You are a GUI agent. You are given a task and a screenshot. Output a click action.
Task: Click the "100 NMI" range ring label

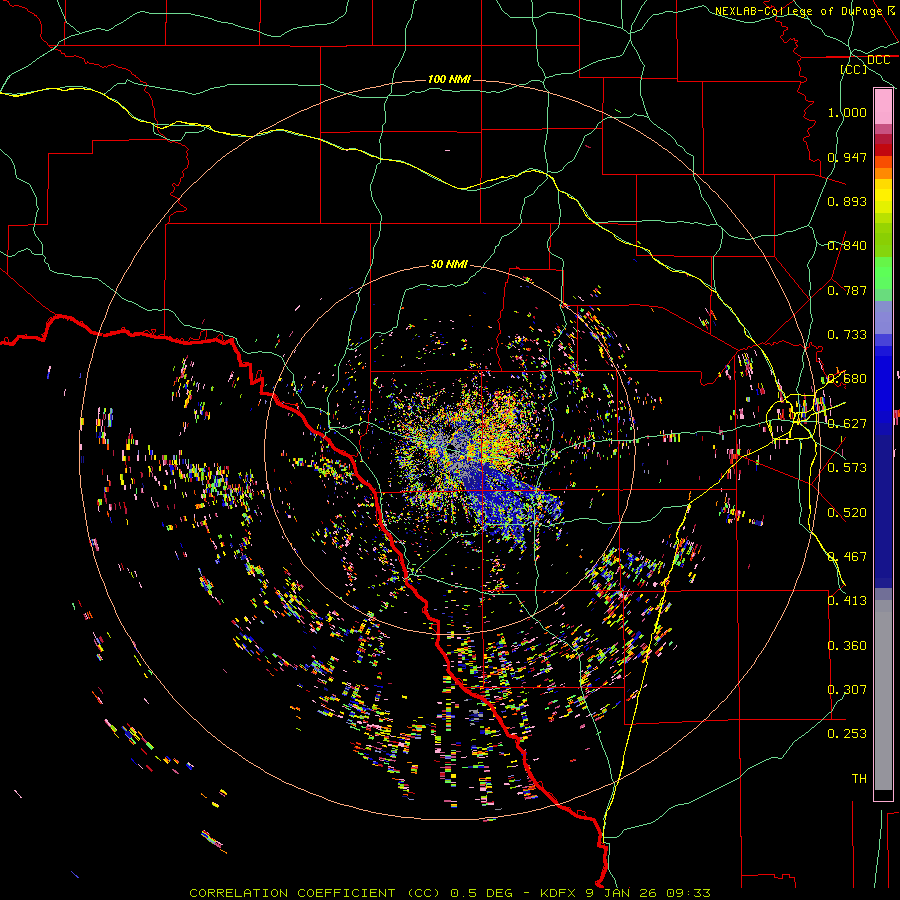449,79
